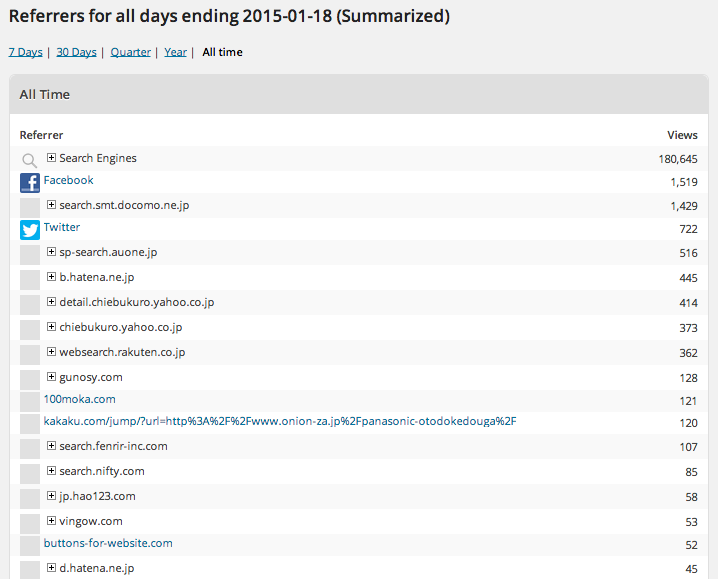
Task: Click the placeholder icon beside gunosy.com
Action: pos(30,380)
